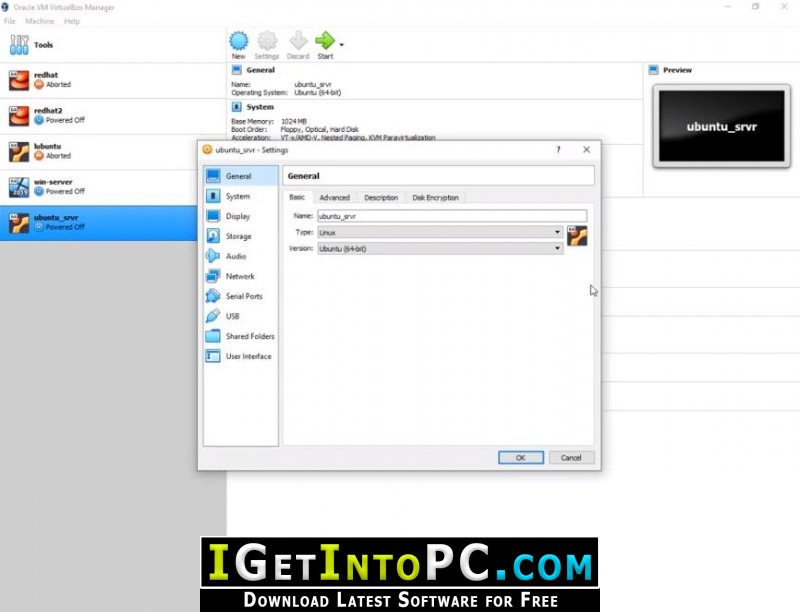Click the Settings dialog help question mark
Image resolution: width=800 pixels, height=612 pixels.
[x=558, y=149]
